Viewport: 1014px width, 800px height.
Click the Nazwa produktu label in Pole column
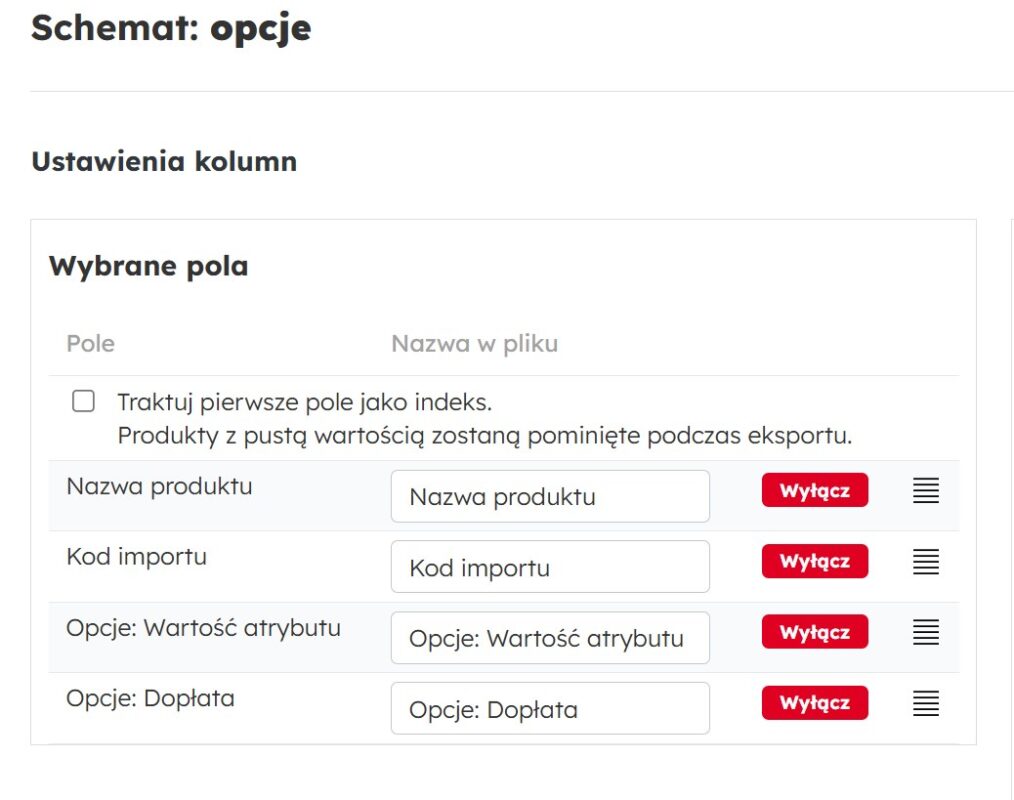(x=159, y=487)
